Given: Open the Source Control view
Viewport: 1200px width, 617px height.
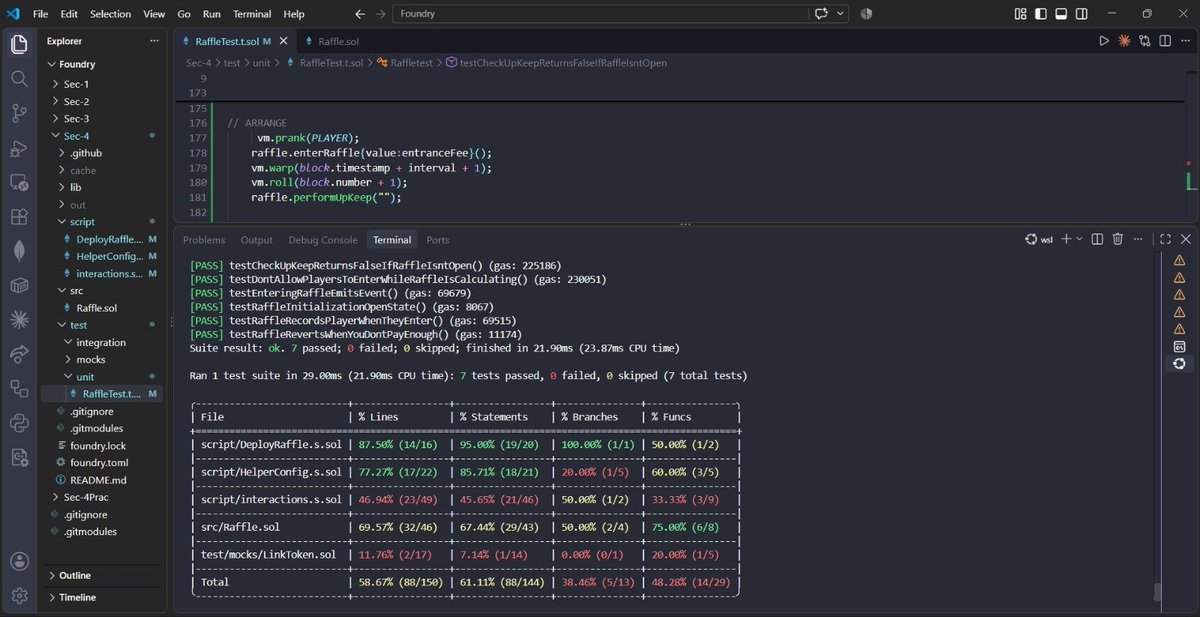Looking at the screenshot, I should coord(19,112).
